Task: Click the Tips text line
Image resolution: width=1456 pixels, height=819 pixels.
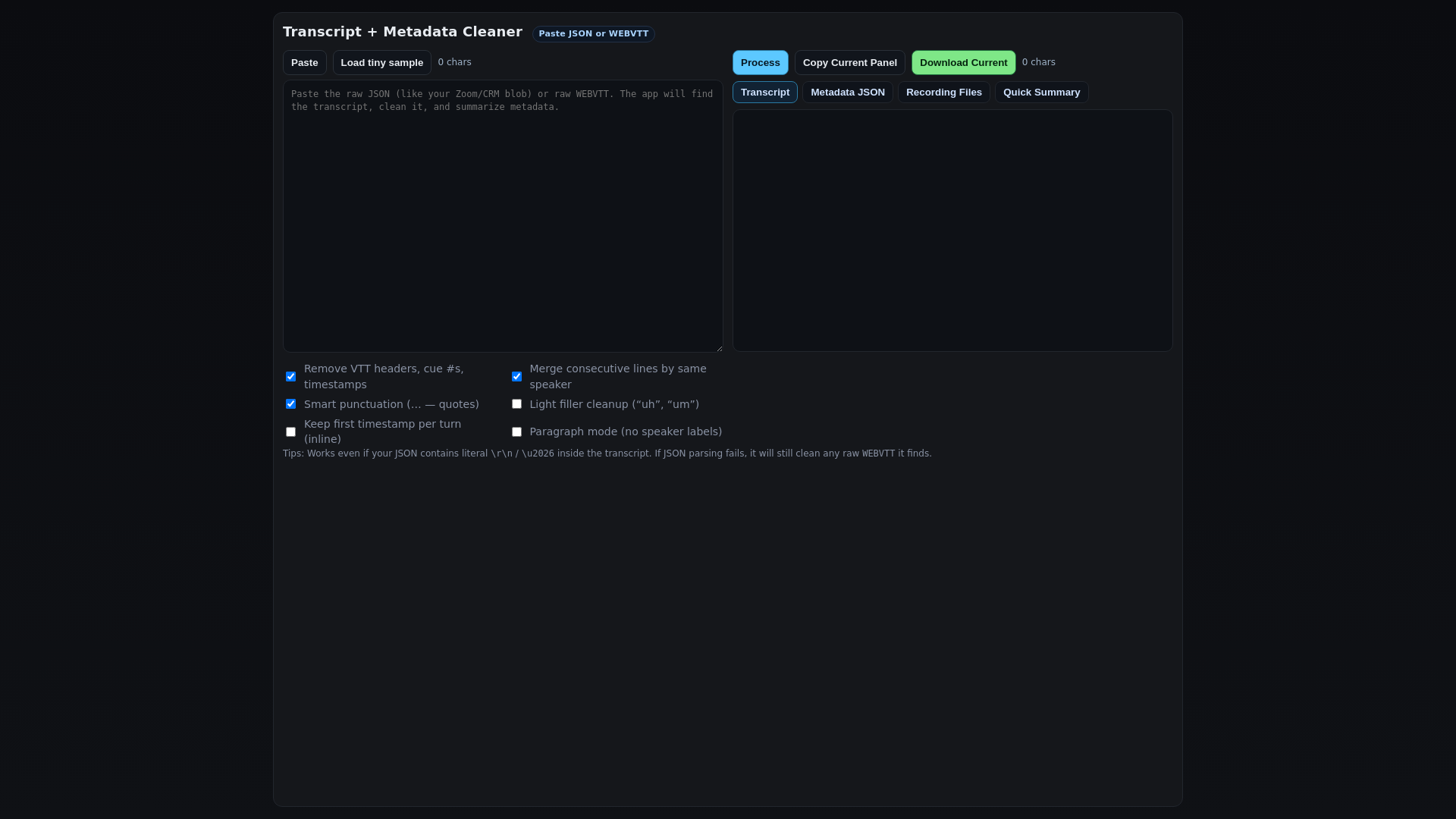Action: [607, 453]
